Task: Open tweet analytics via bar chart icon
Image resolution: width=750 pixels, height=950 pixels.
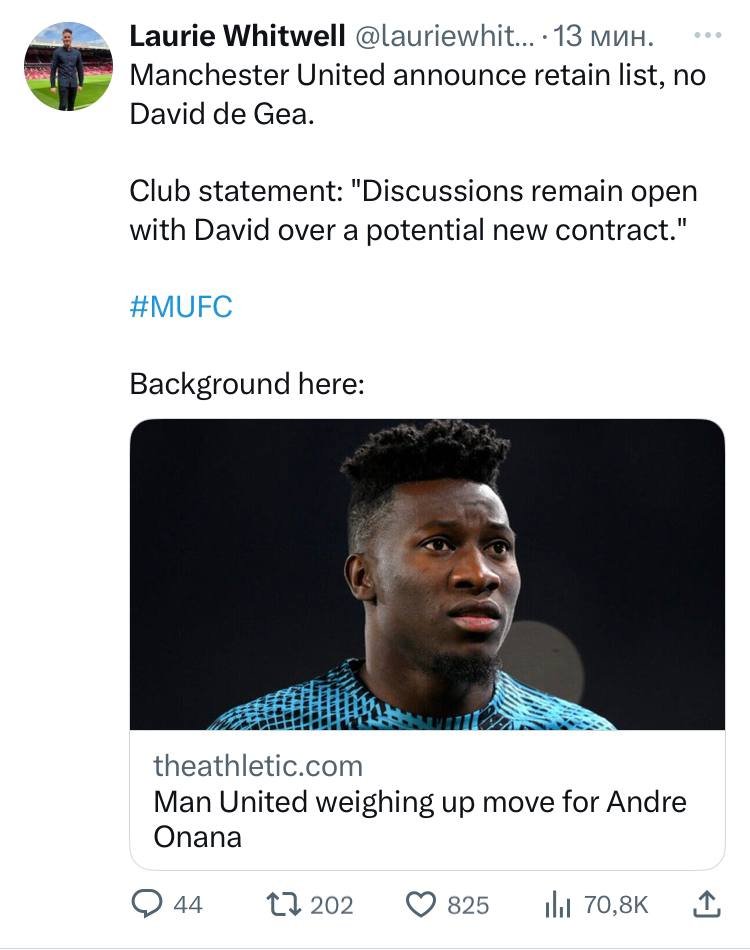Action: (x=556, y=904)
